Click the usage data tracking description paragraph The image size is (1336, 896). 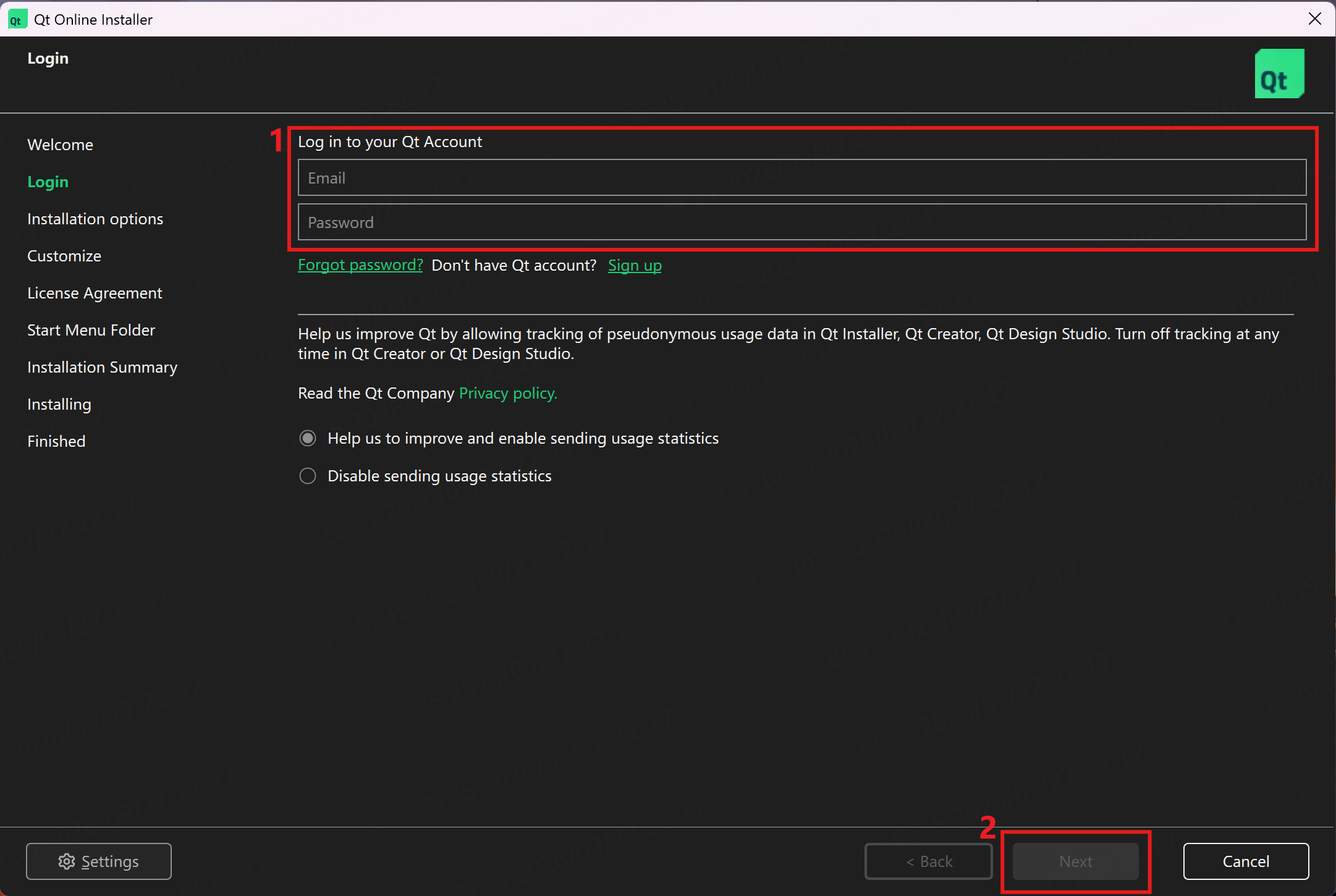[x=788, y=344]
